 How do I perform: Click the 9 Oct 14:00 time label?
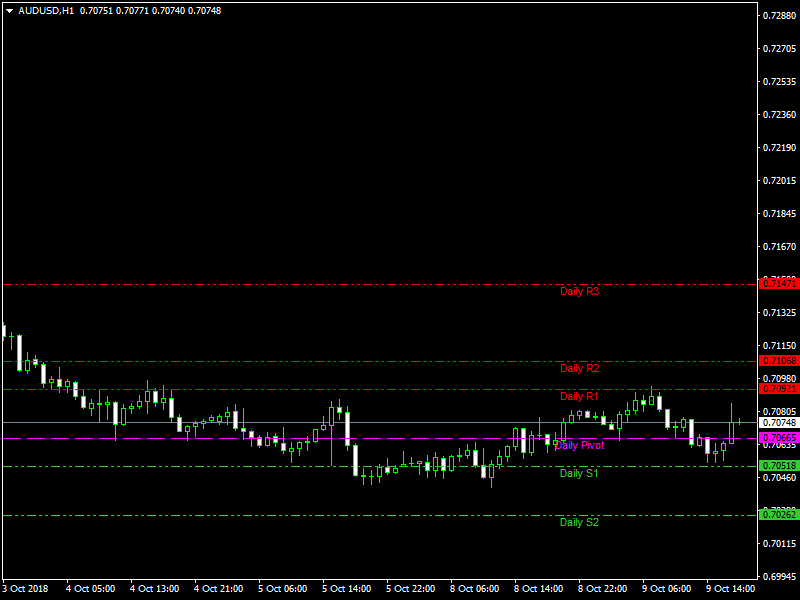pyautogui.click(x=731, y=588)
